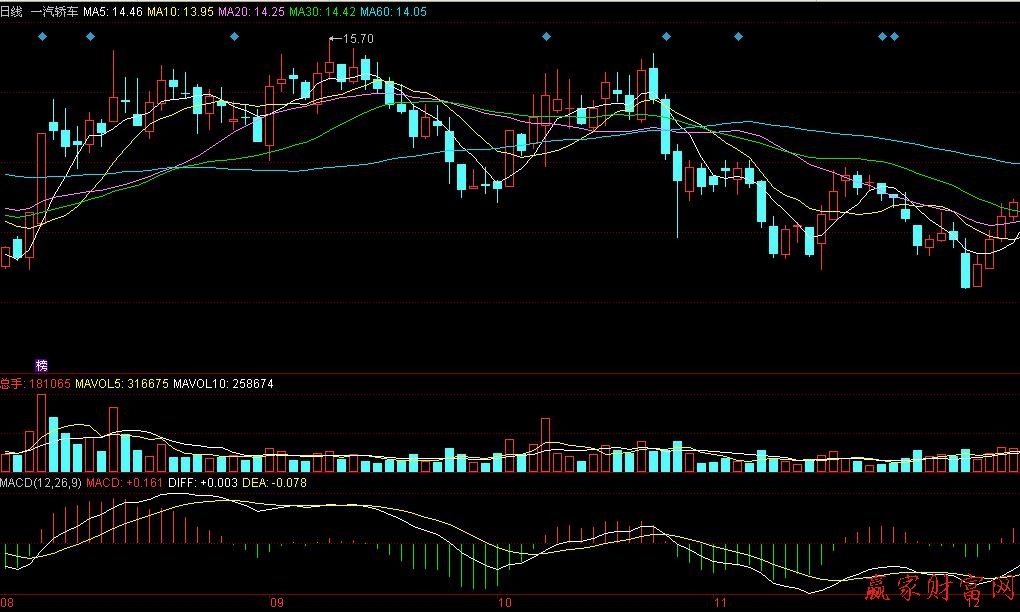The height and width of the screenshot is (612, 1020).
Task: Click the yellow MA10: 13.95 label
Action: click(180, 12)
